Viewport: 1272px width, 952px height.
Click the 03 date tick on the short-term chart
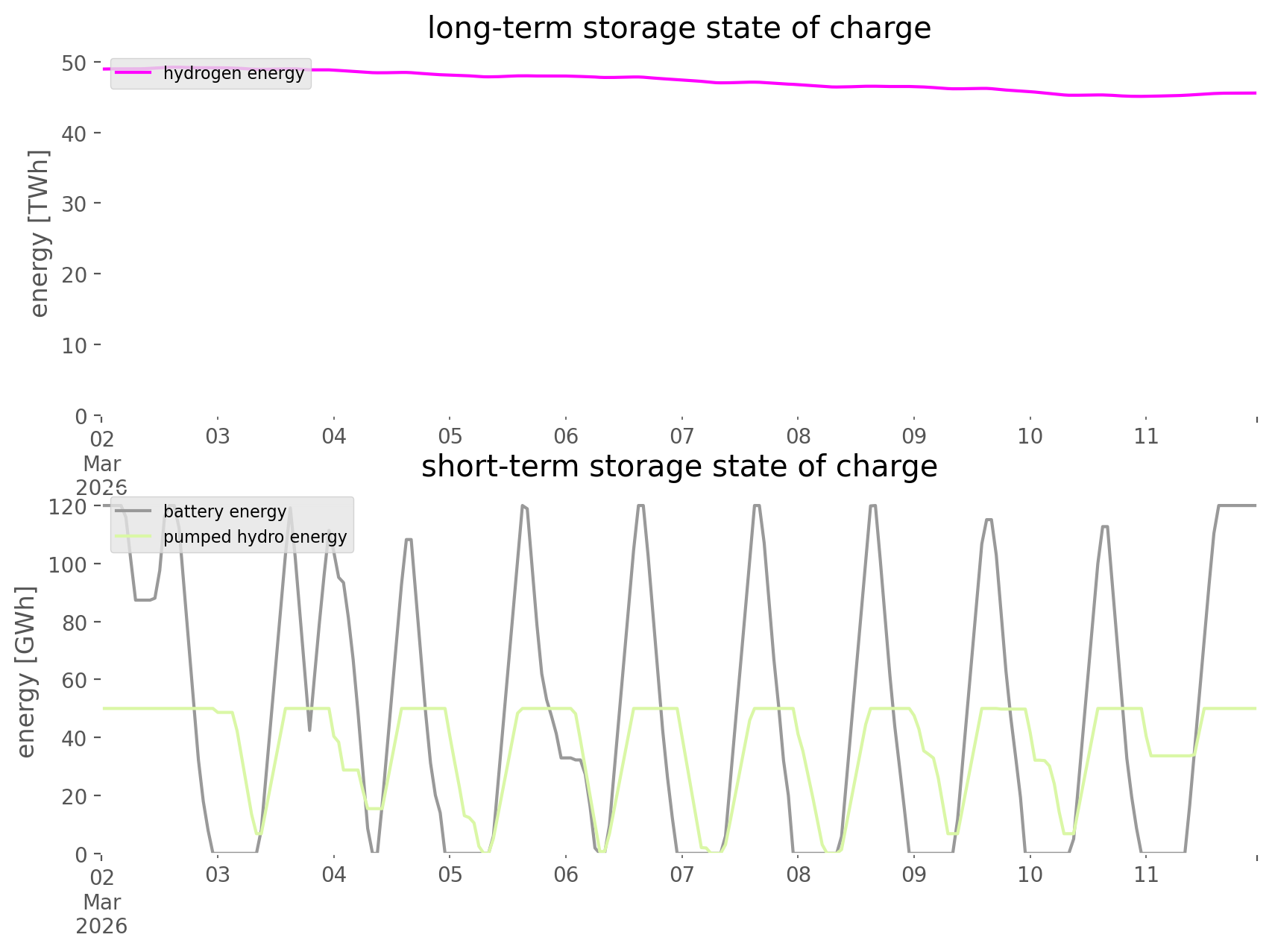point(218,874)
